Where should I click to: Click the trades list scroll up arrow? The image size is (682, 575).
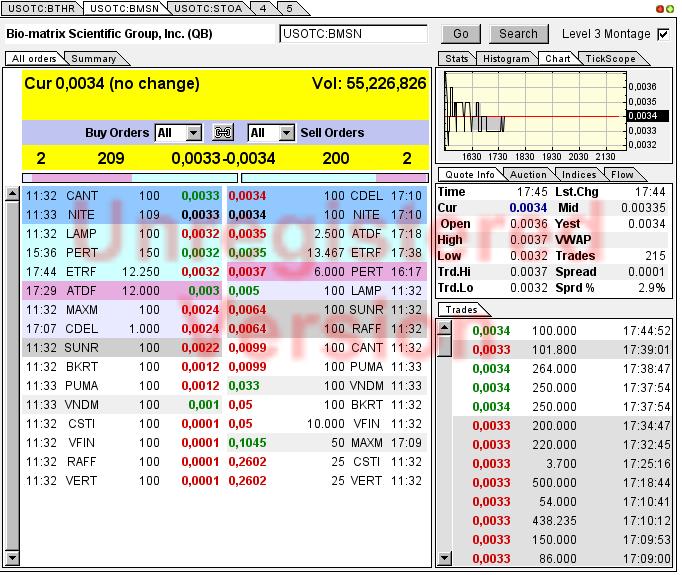click(445, 328)
